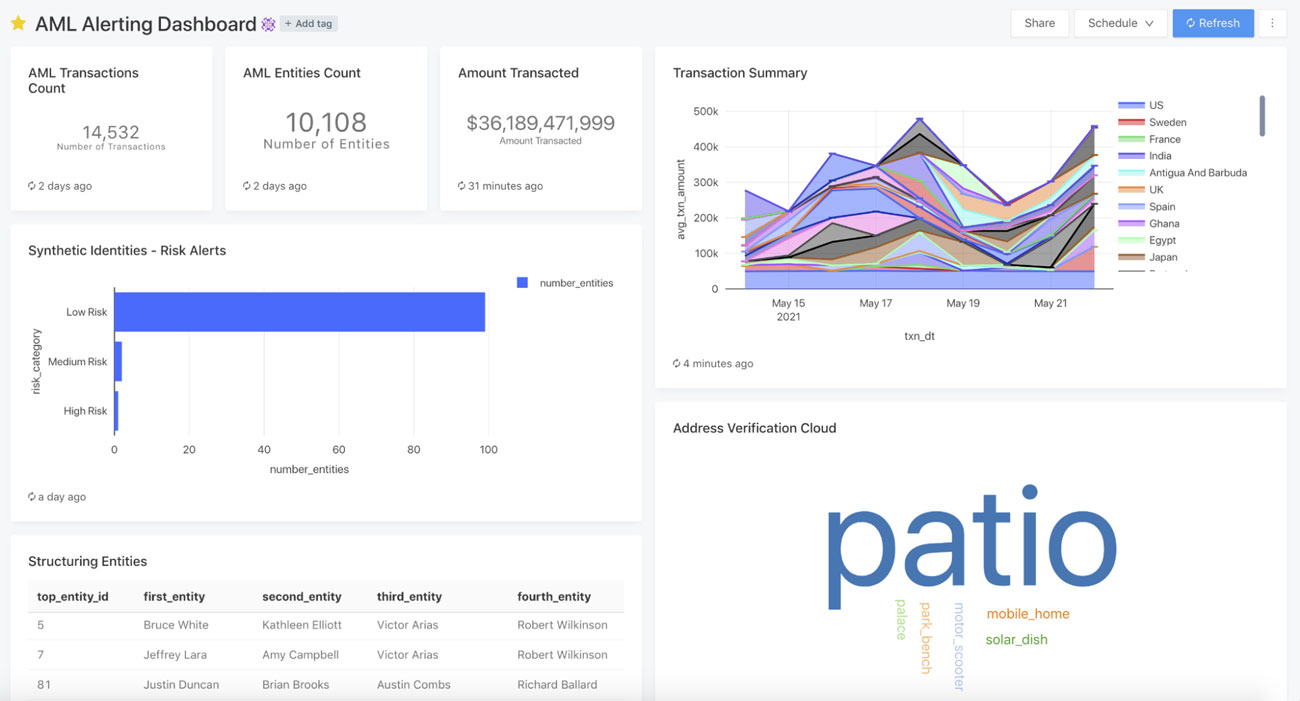Click the Low Risk bar in chart

point(299,312)
